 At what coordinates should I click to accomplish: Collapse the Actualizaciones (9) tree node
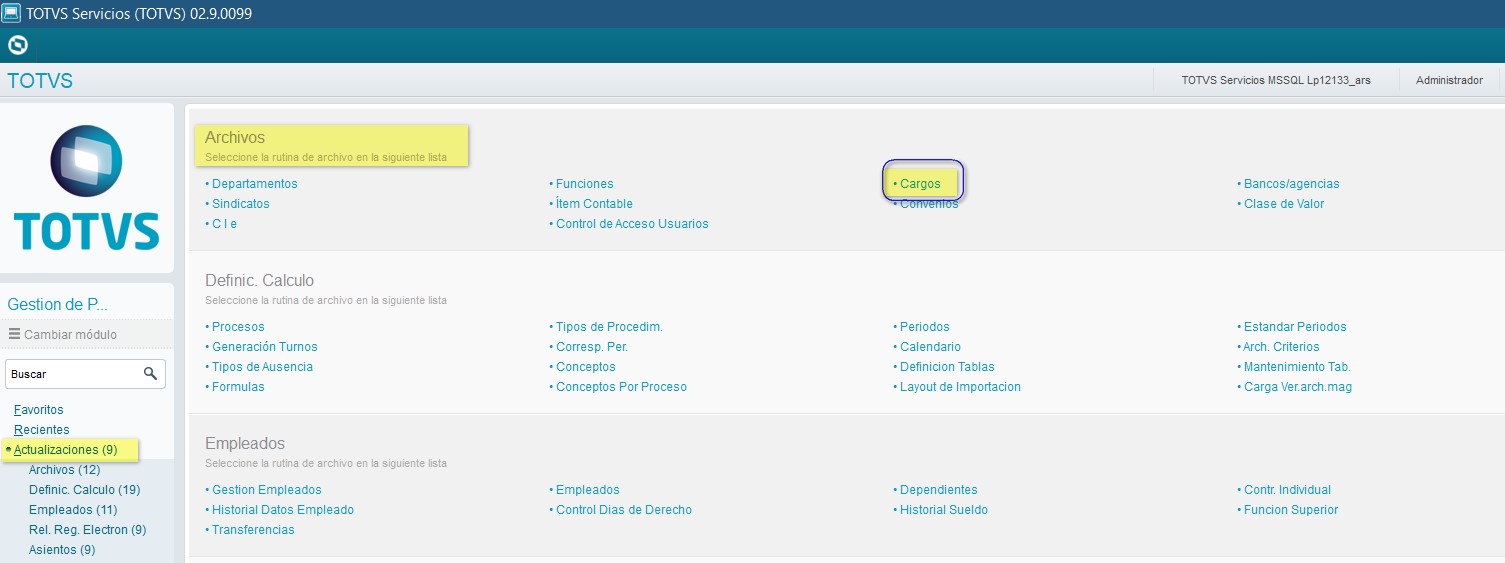tap(66, 450)
